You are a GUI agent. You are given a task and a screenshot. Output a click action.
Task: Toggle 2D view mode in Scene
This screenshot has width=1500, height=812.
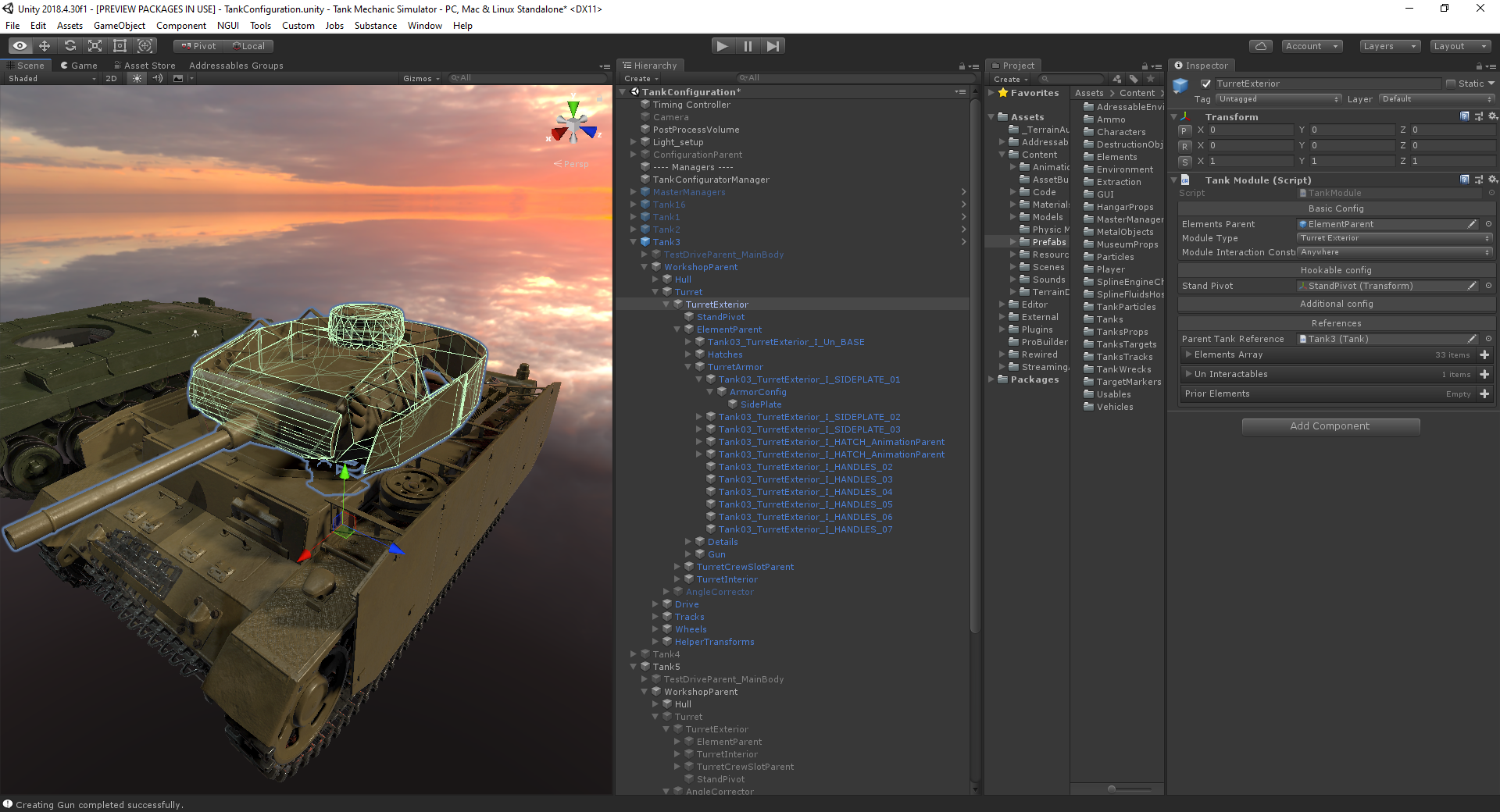tap(111, 78)
